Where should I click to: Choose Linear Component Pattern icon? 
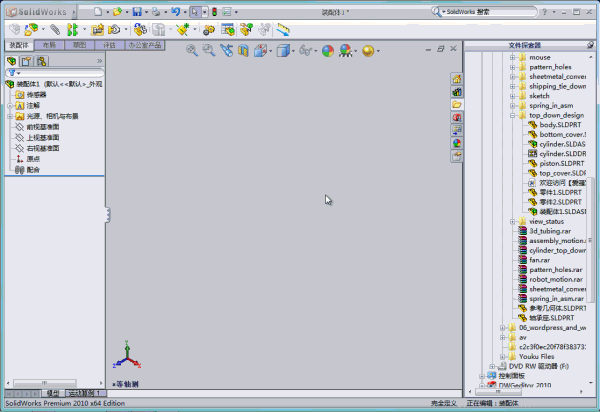[x=73, y=29]
